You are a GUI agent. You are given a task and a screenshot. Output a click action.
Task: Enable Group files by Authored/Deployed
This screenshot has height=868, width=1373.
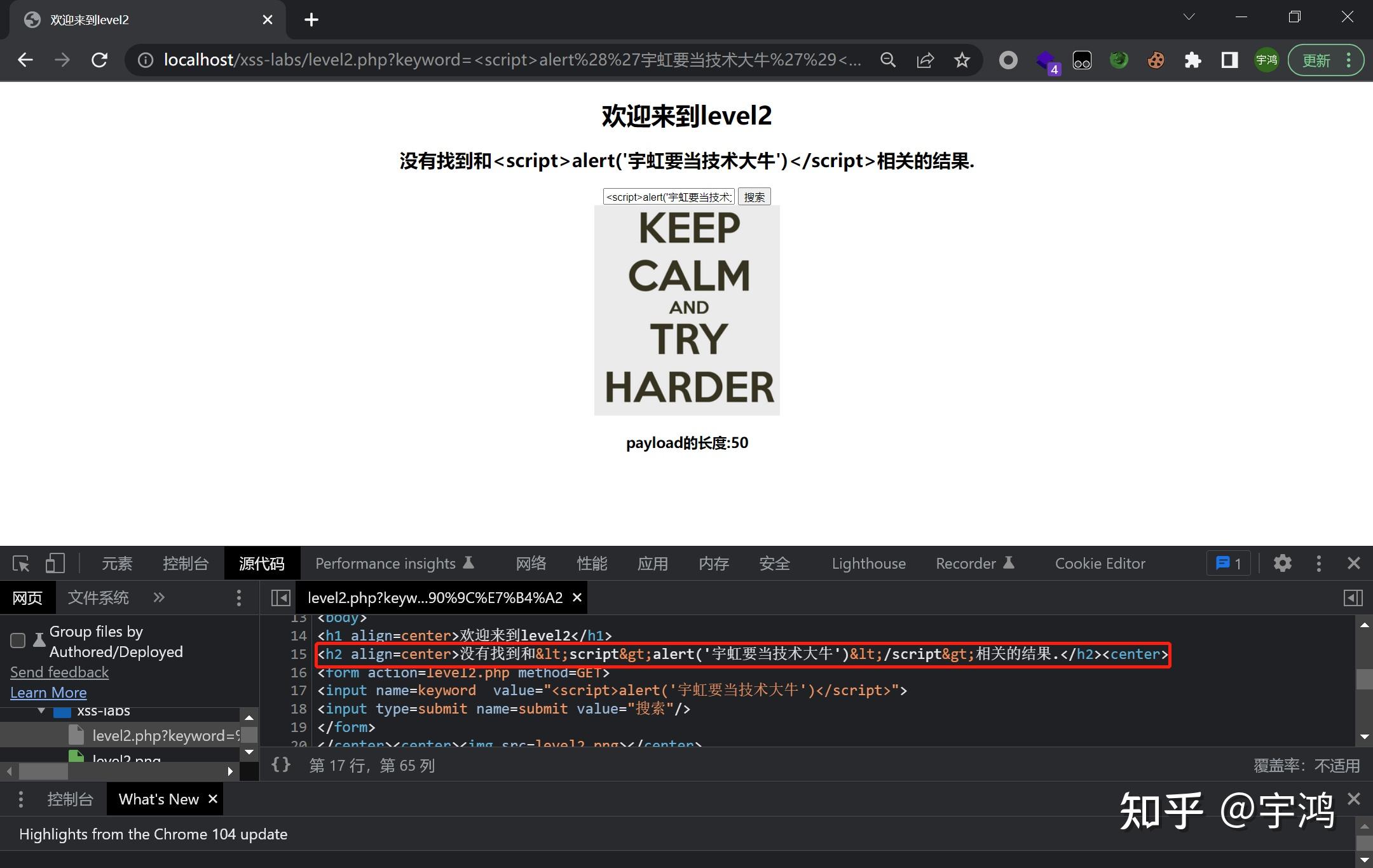(x=17, y=641)
